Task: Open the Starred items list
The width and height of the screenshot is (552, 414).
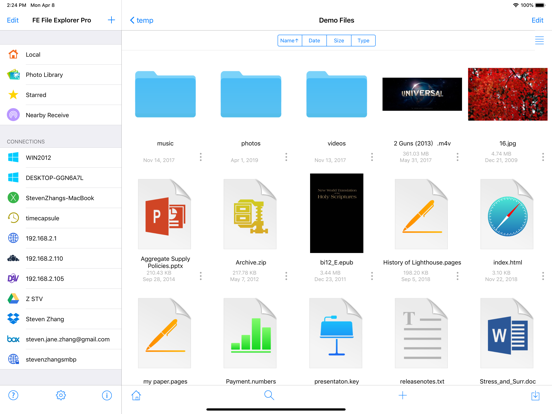Action: point(61,95)
